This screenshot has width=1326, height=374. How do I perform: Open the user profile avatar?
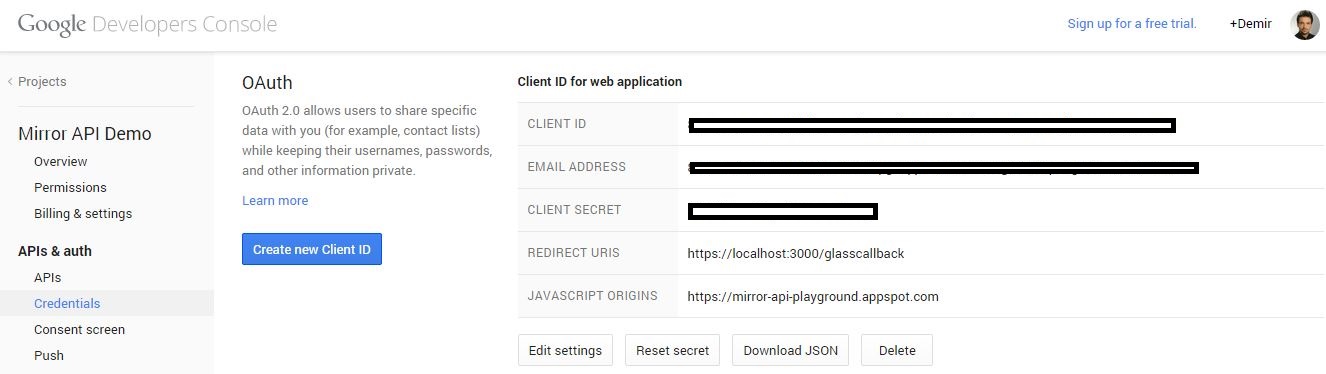coord(1305,24)
